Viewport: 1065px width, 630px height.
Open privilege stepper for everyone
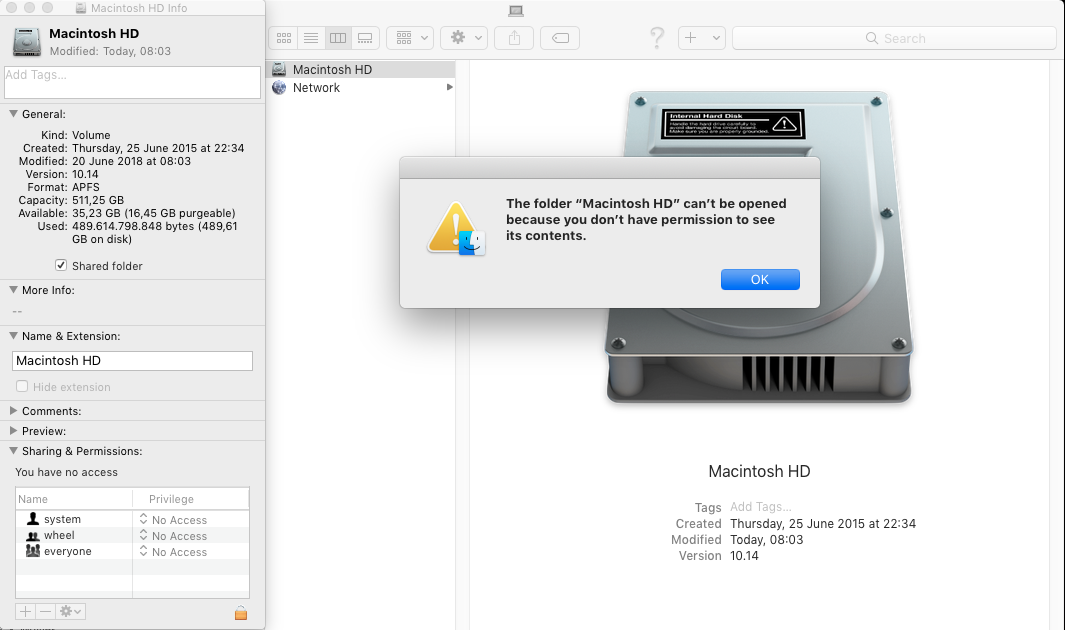coord(143,552)
